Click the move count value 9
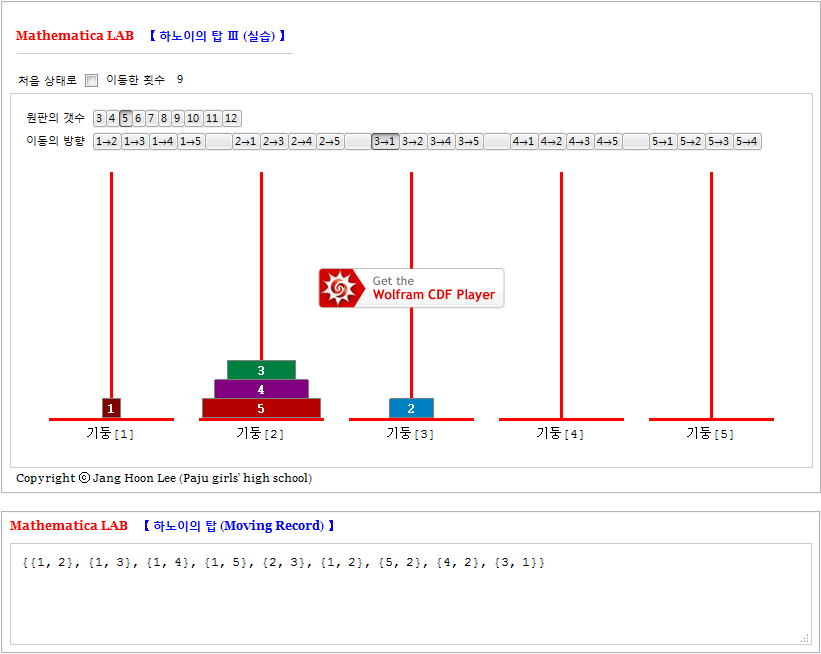Screen dimensions: 821x654 [180, 80]
